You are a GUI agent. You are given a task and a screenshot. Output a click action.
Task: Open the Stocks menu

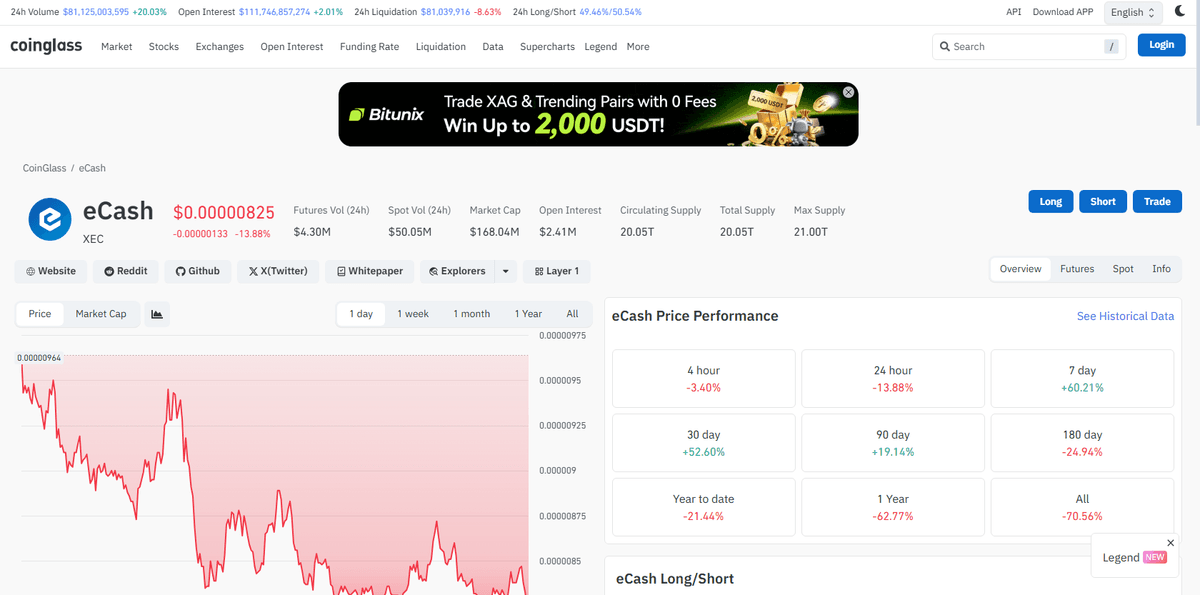[x=164, y=46]
